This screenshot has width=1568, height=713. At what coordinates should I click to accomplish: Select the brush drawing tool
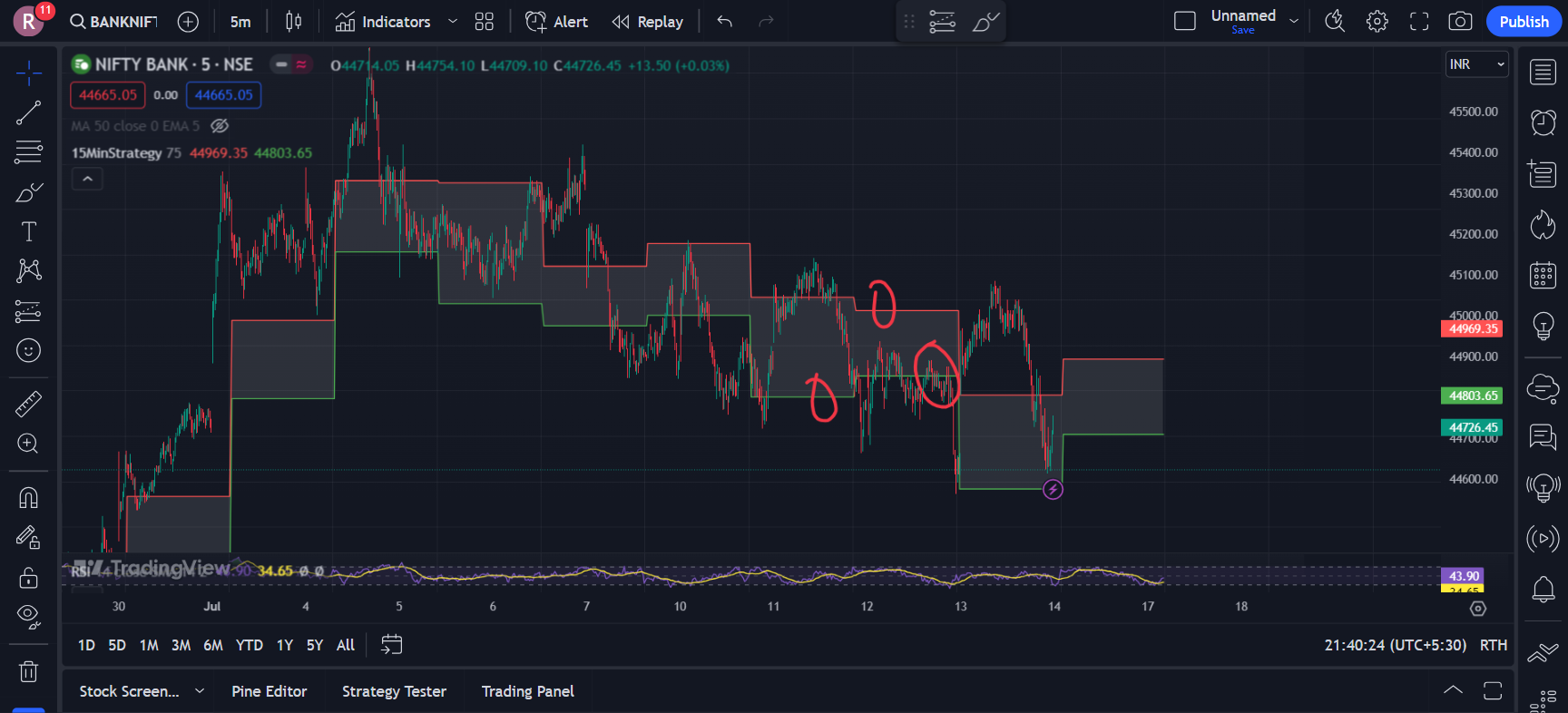28,192
